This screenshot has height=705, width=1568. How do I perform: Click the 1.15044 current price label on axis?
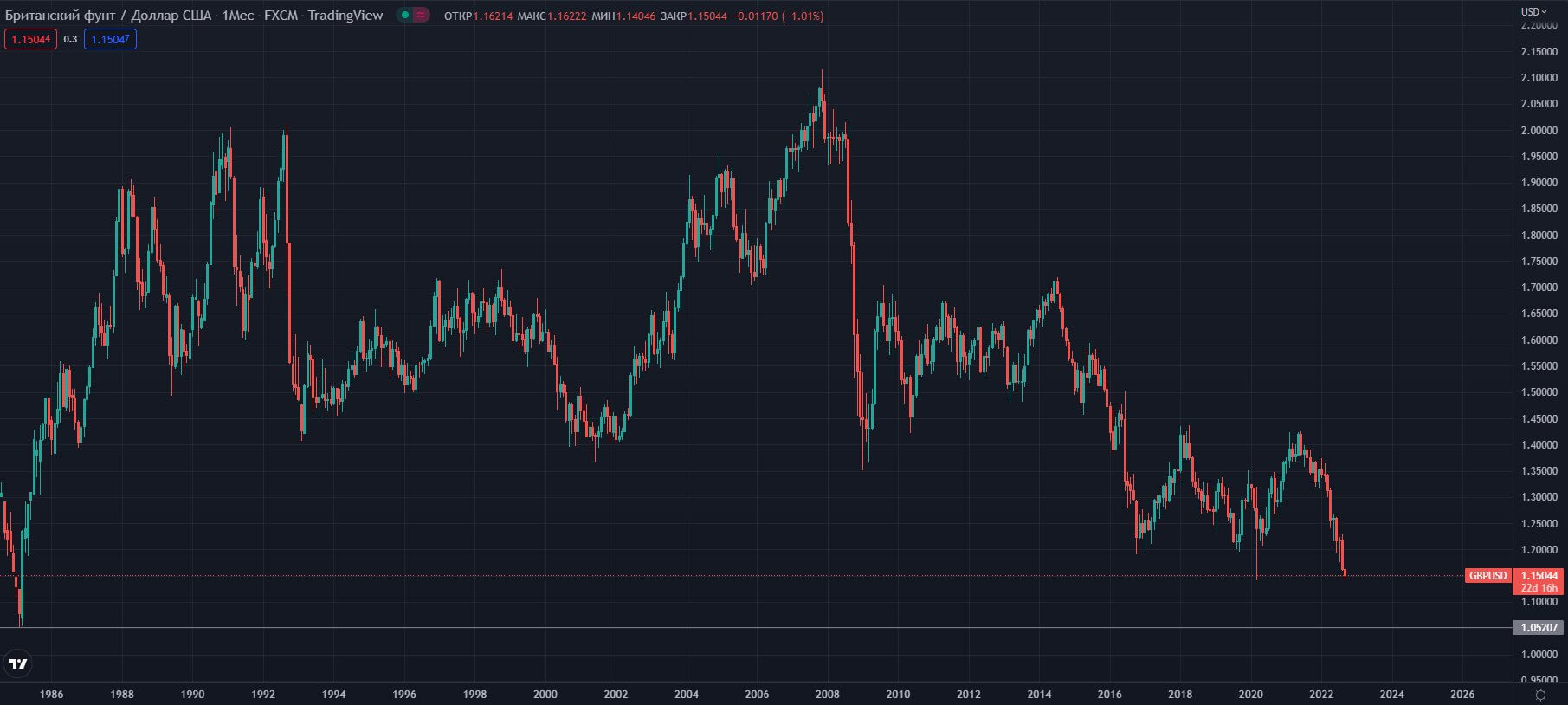1539,575
